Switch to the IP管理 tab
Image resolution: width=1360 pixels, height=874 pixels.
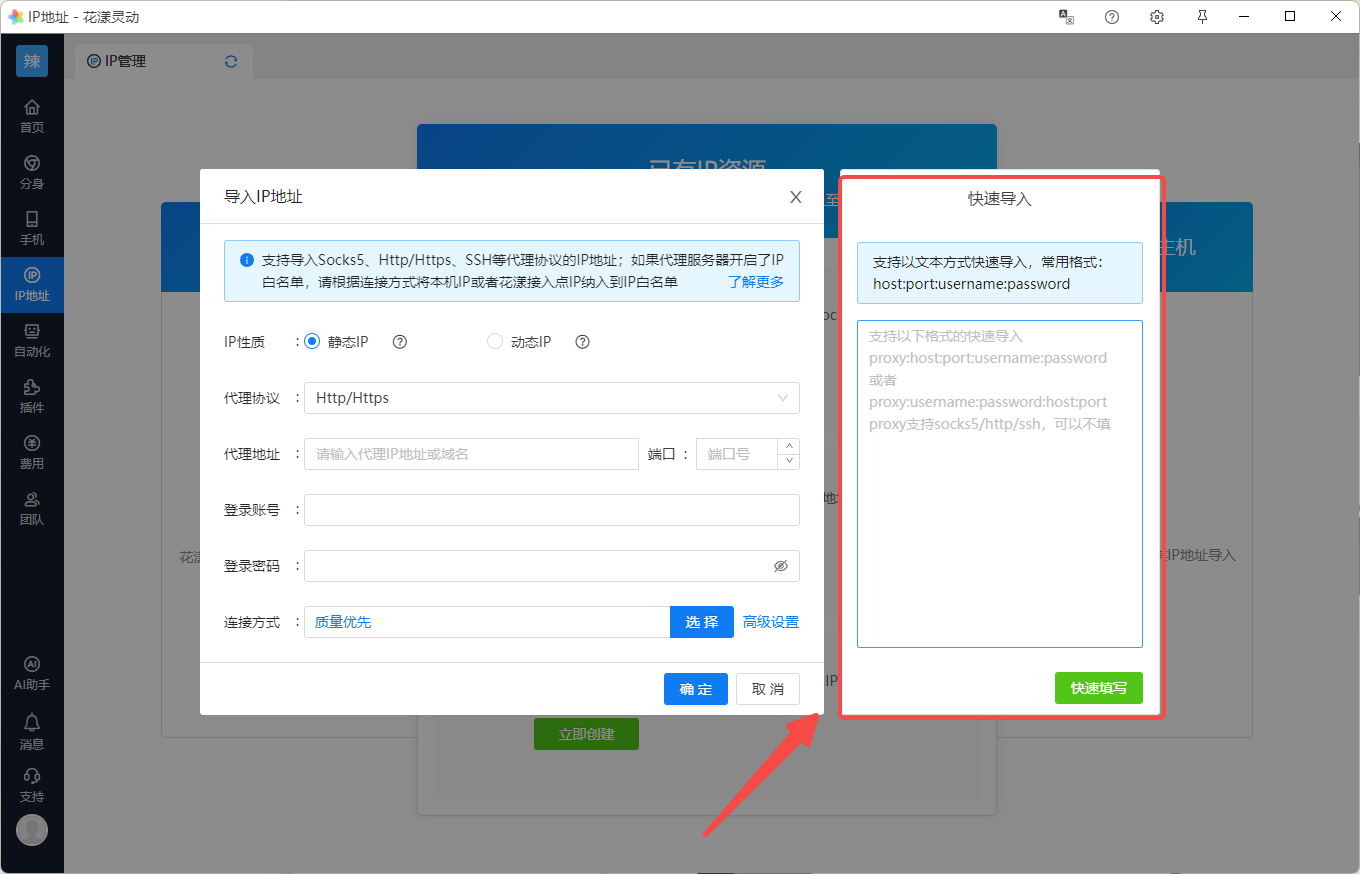point(125,61)
